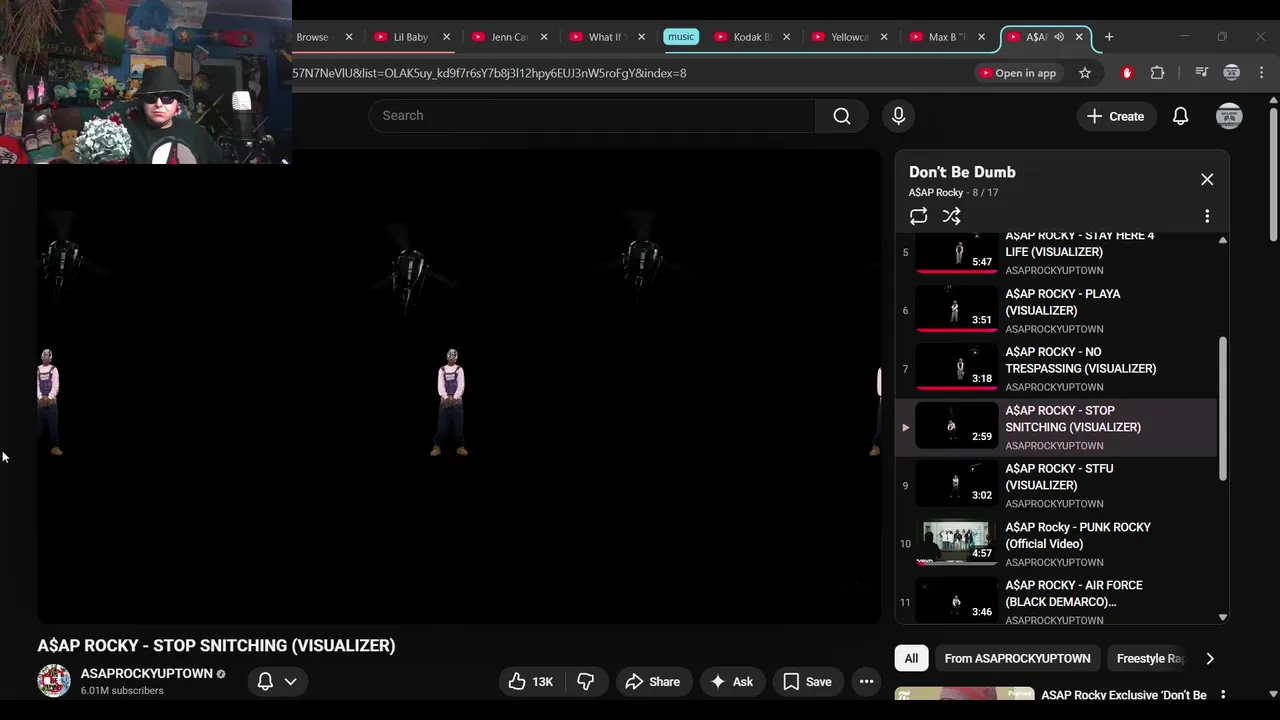Close the active A$AP tab
The width and height of the screenshot is (1280, 720).
1079,37
